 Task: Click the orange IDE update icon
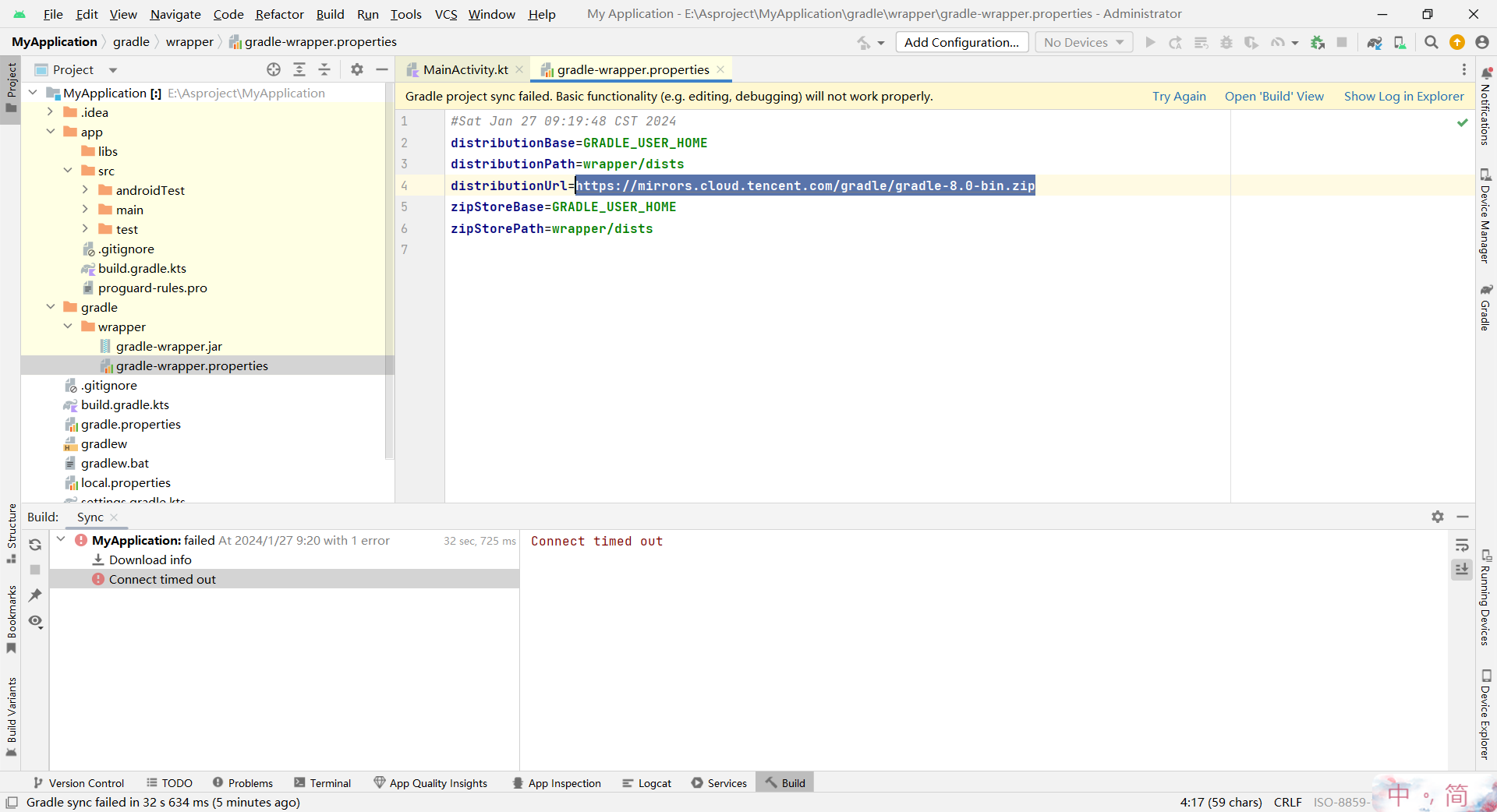coord(1456,43)
